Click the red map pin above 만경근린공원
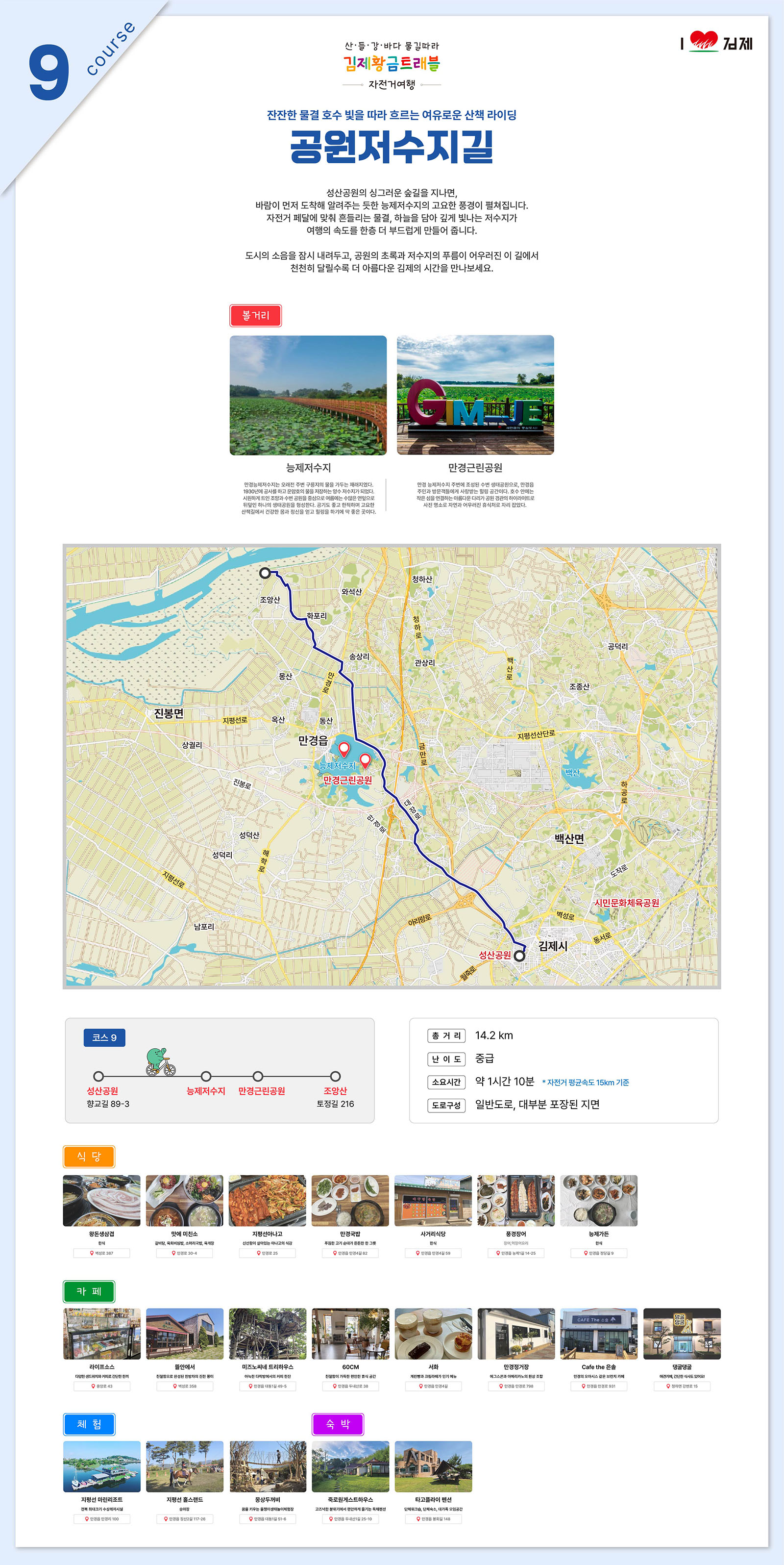784x1565 pixels. click(x=365, y=760)
